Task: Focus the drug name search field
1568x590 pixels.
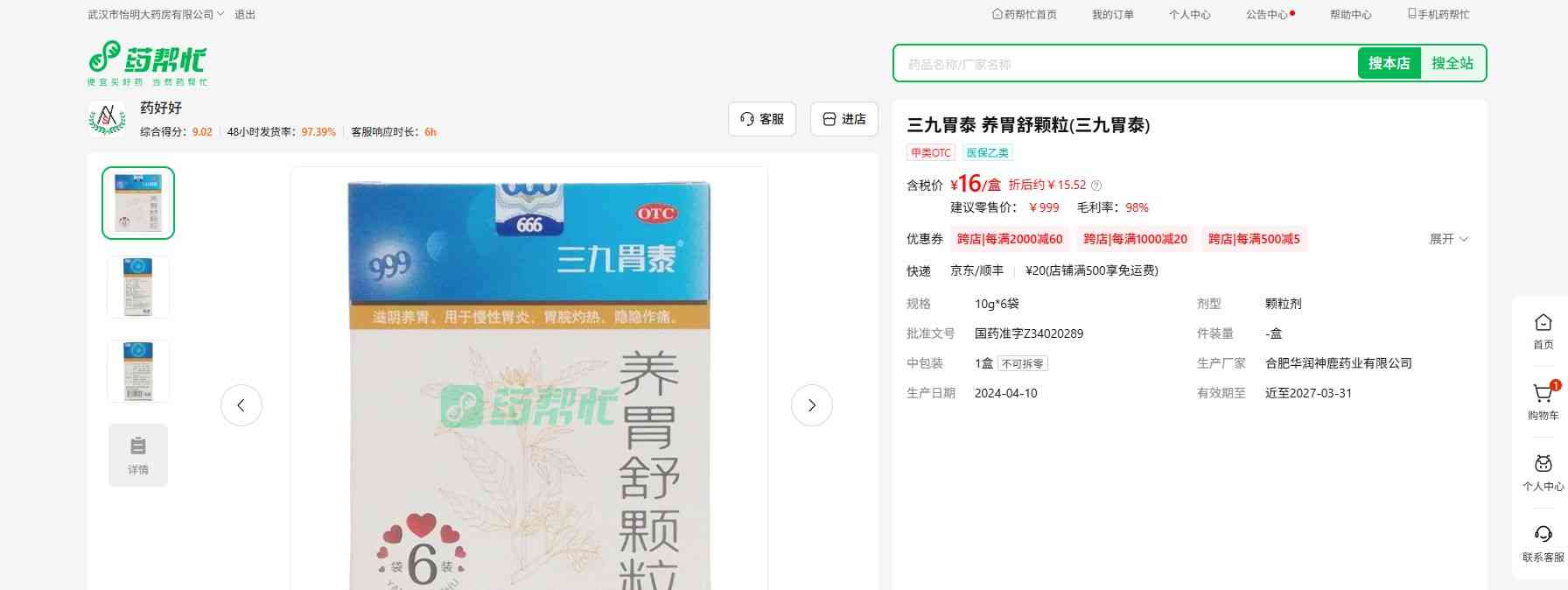Action: click(1124, 64)
